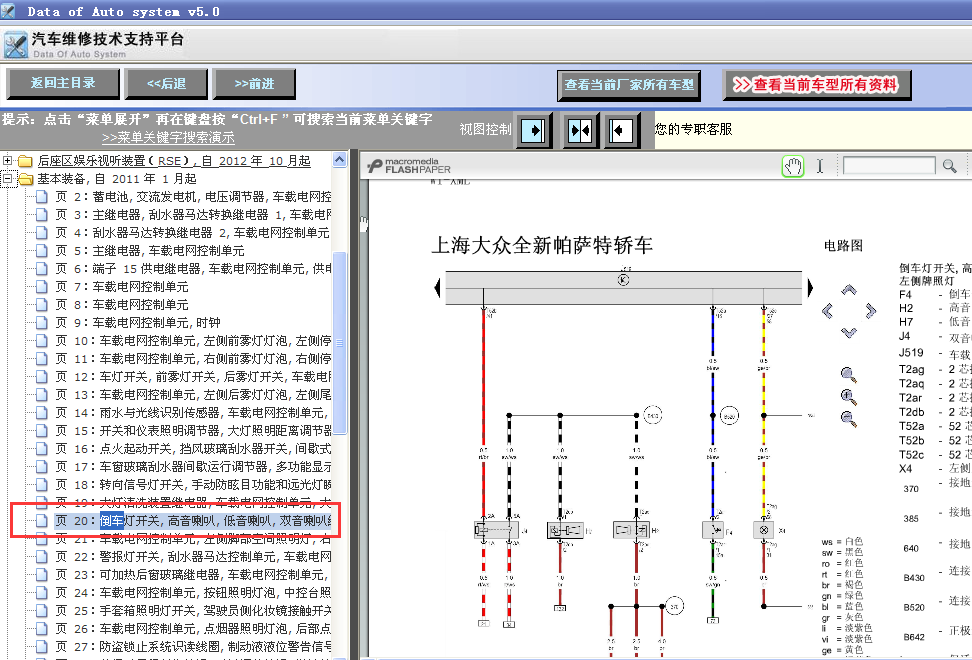Click the folder icon of 基本装备
The image size is (972, 660).
25,179
